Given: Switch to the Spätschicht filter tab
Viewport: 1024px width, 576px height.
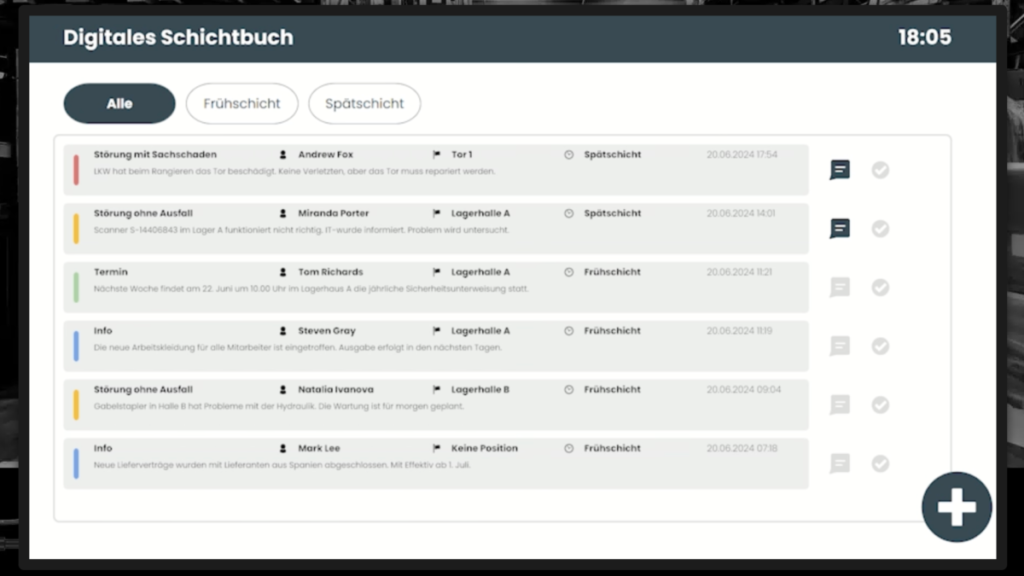Looking at the screenshot, I should click(x=364, y=103).
